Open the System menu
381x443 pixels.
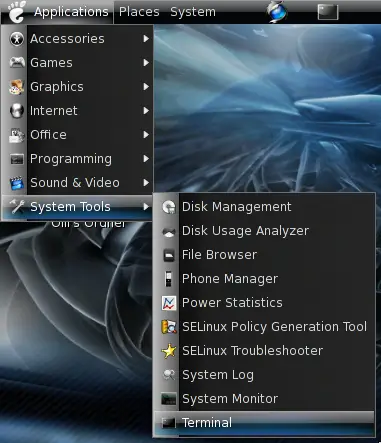[x=193, y=12]
